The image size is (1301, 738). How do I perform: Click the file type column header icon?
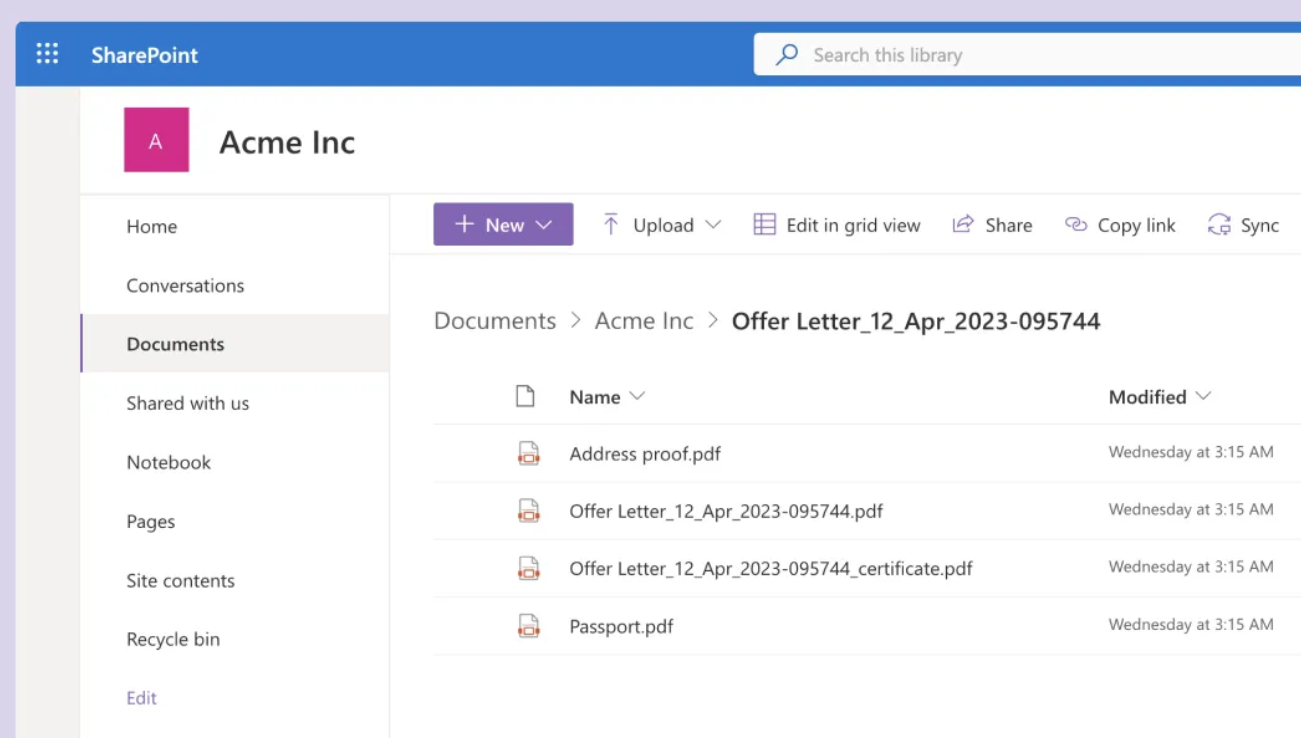coord(525,396)
